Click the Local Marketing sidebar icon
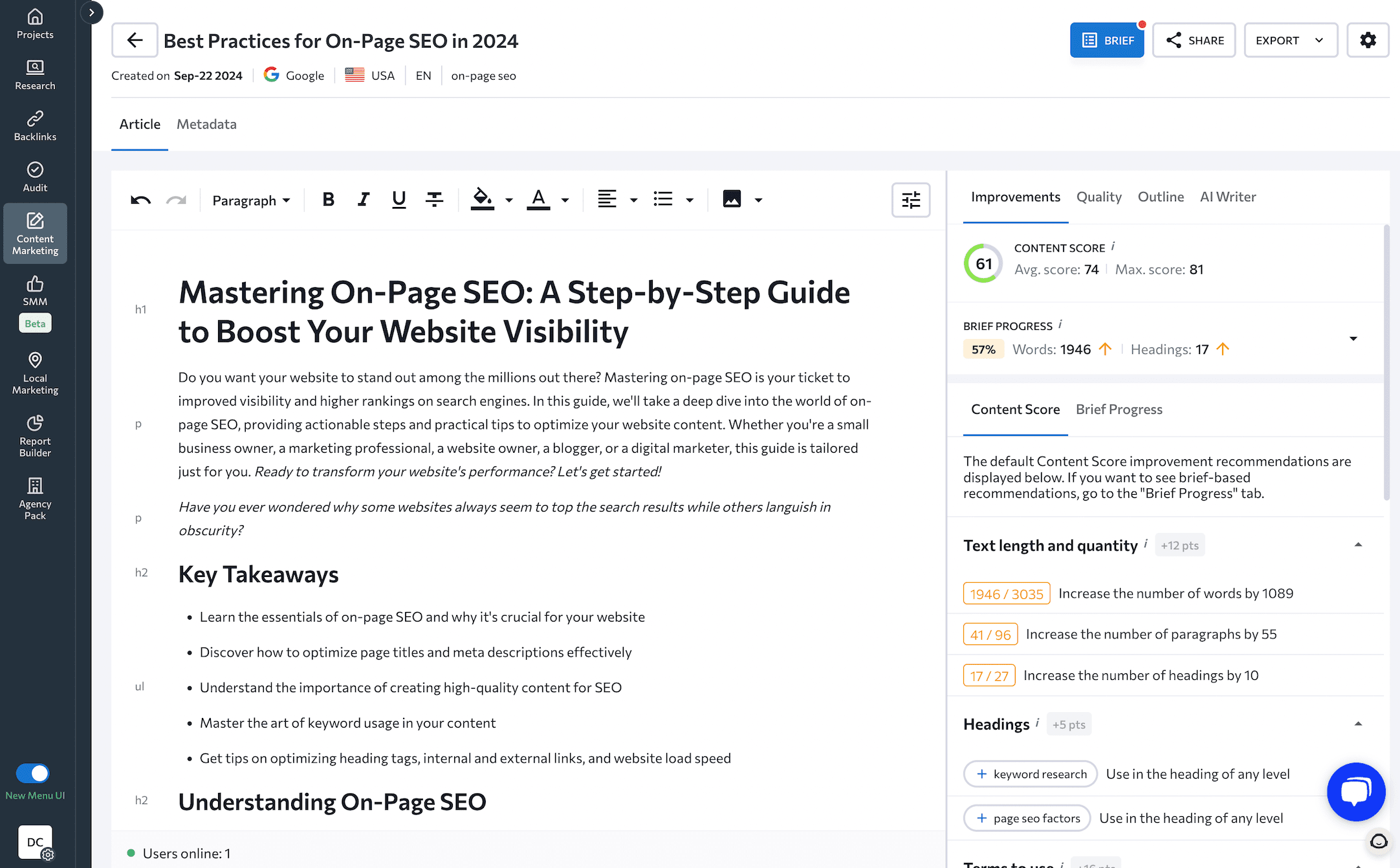The image size is (1400, 868). [x=35, y=374]
